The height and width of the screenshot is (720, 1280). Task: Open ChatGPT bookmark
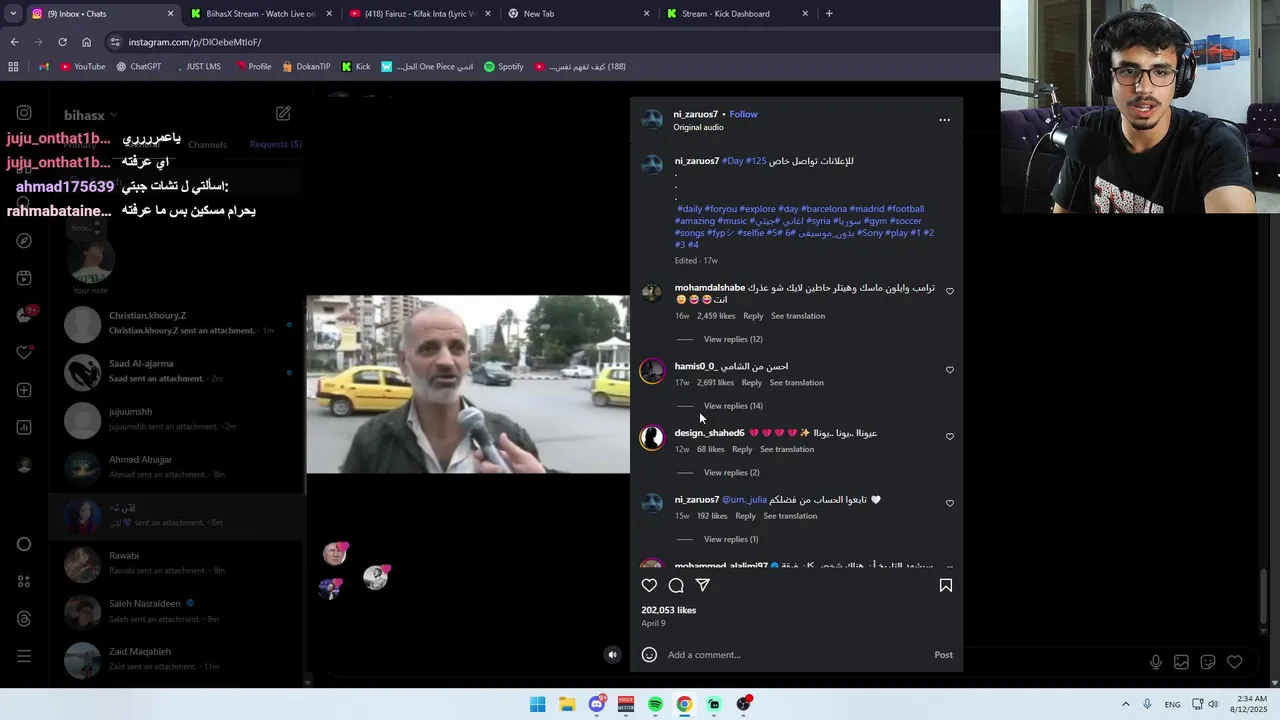tap(138, 67)
